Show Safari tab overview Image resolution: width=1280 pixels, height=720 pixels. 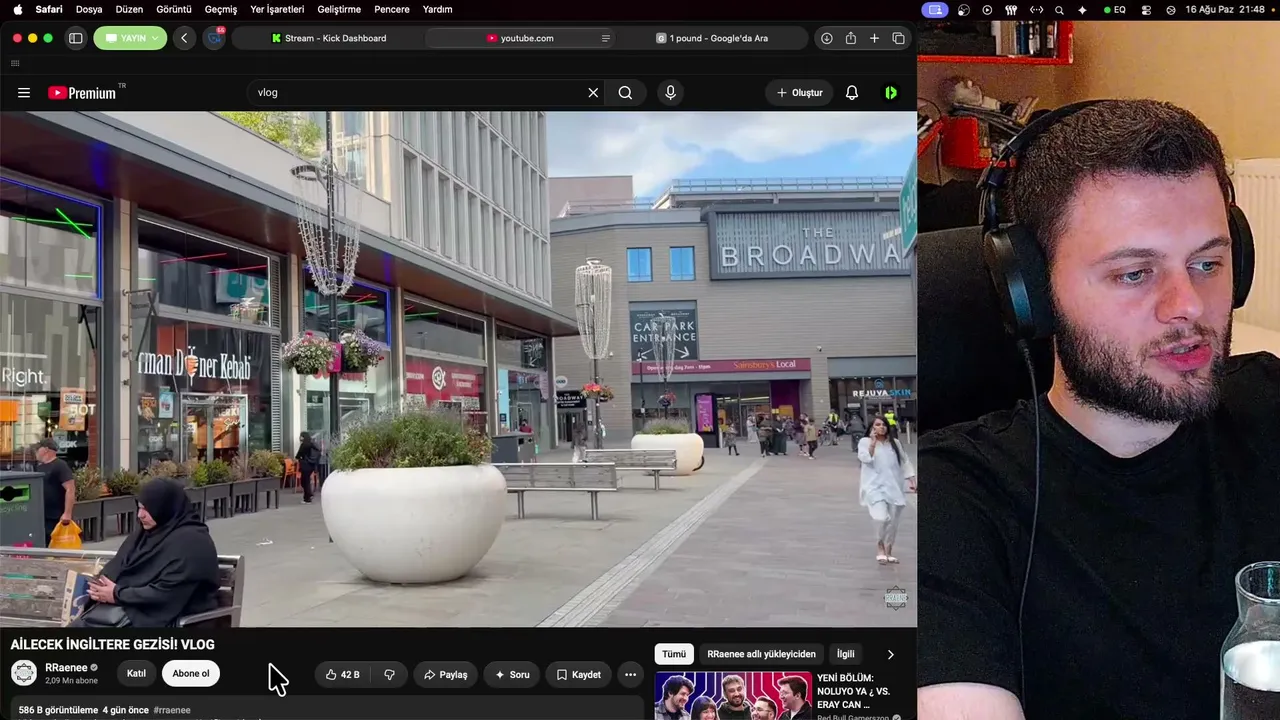tap(898, 38)
